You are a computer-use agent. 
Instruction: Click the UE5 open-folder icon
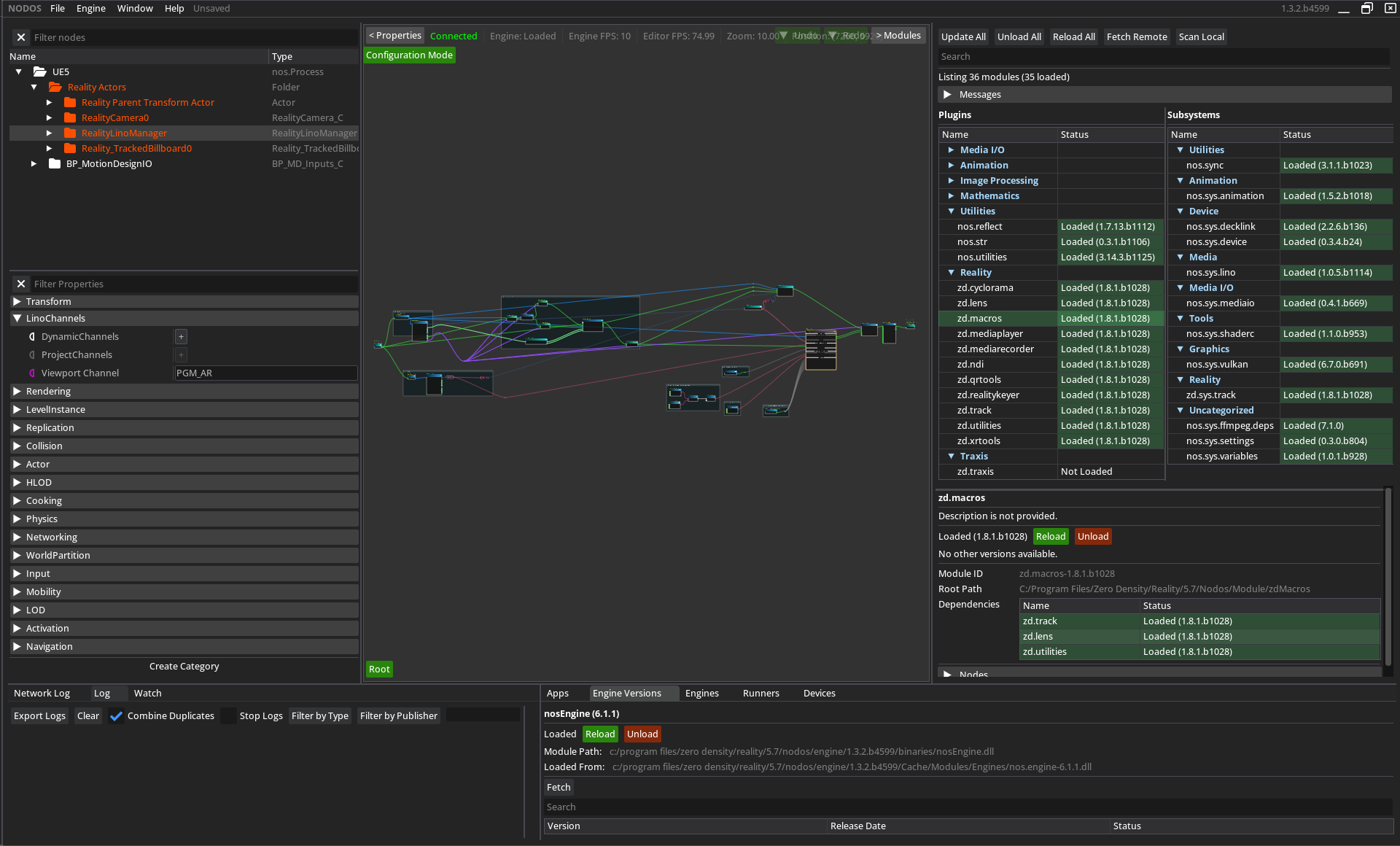point(40,71)
